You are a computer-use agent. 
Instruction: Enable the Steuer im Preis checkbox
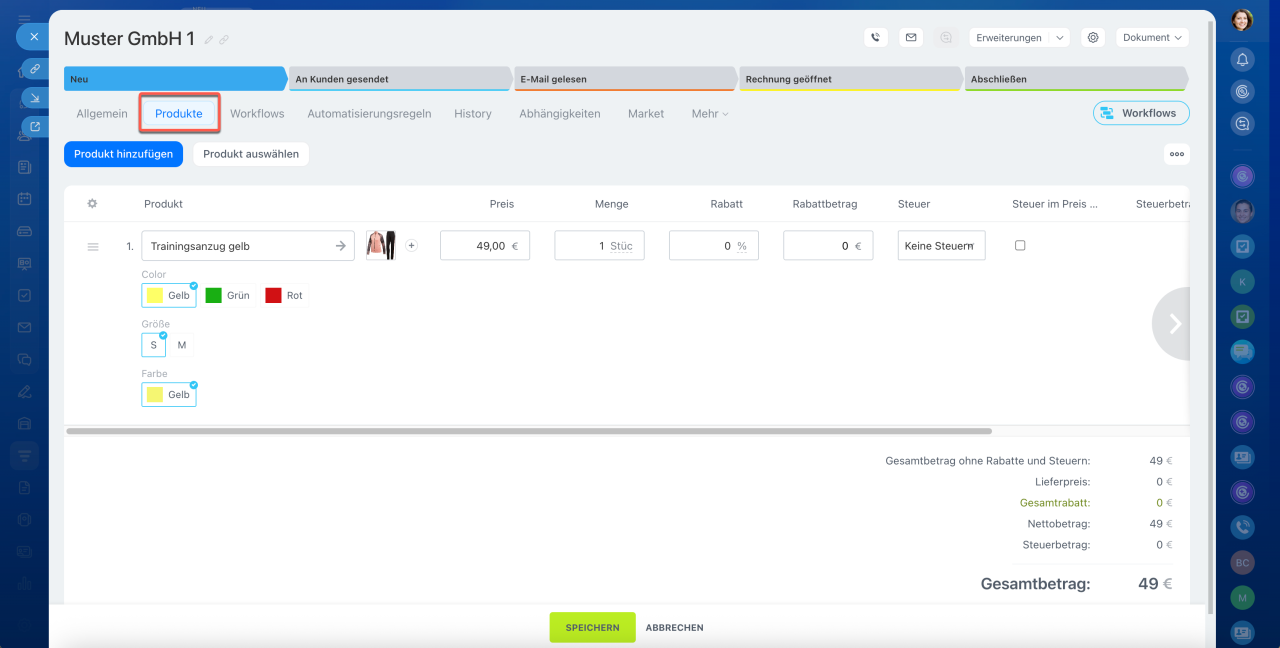[x=1020, y=245]
